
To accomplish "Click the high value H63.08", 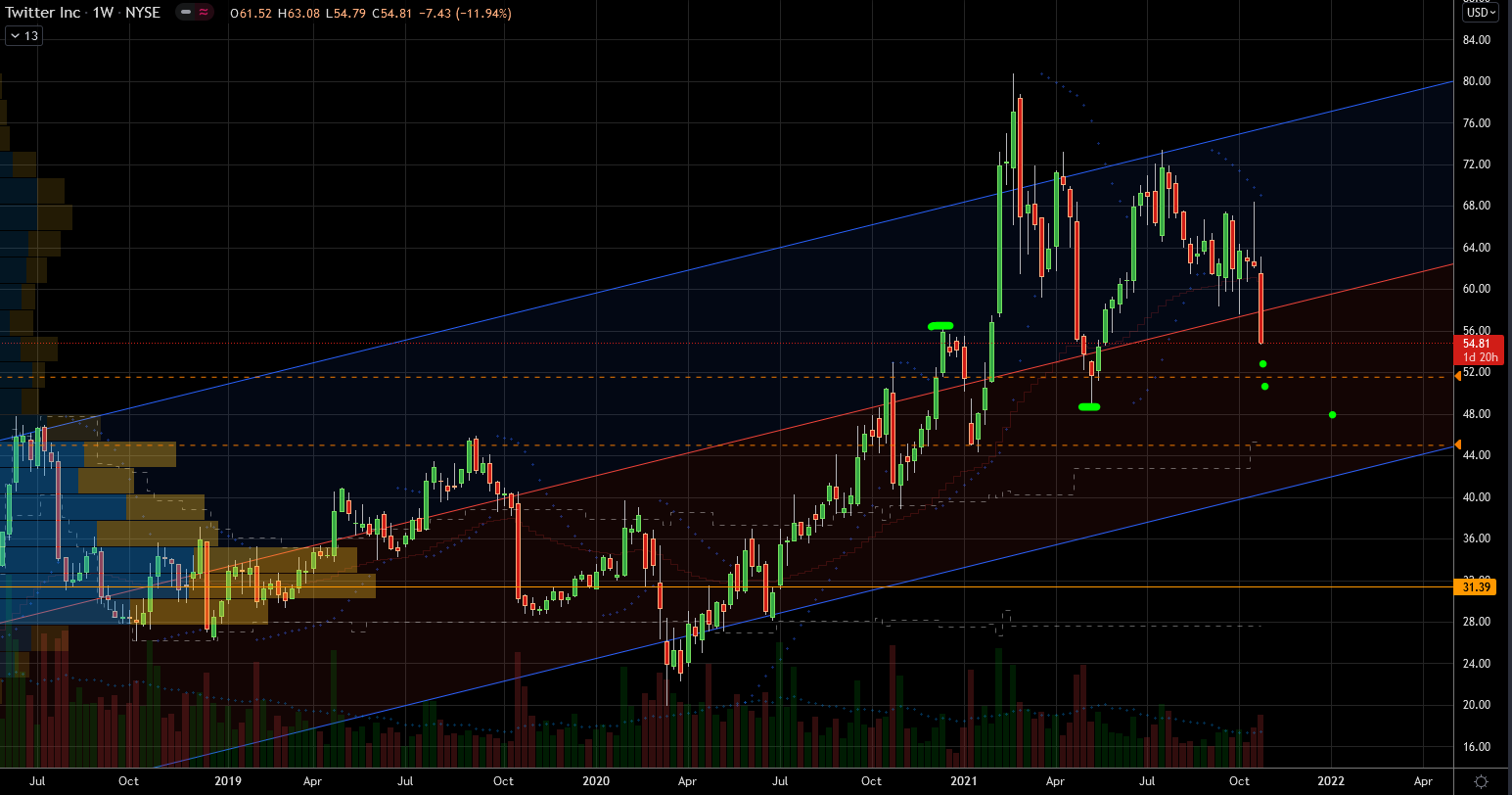I will point(298,14).
